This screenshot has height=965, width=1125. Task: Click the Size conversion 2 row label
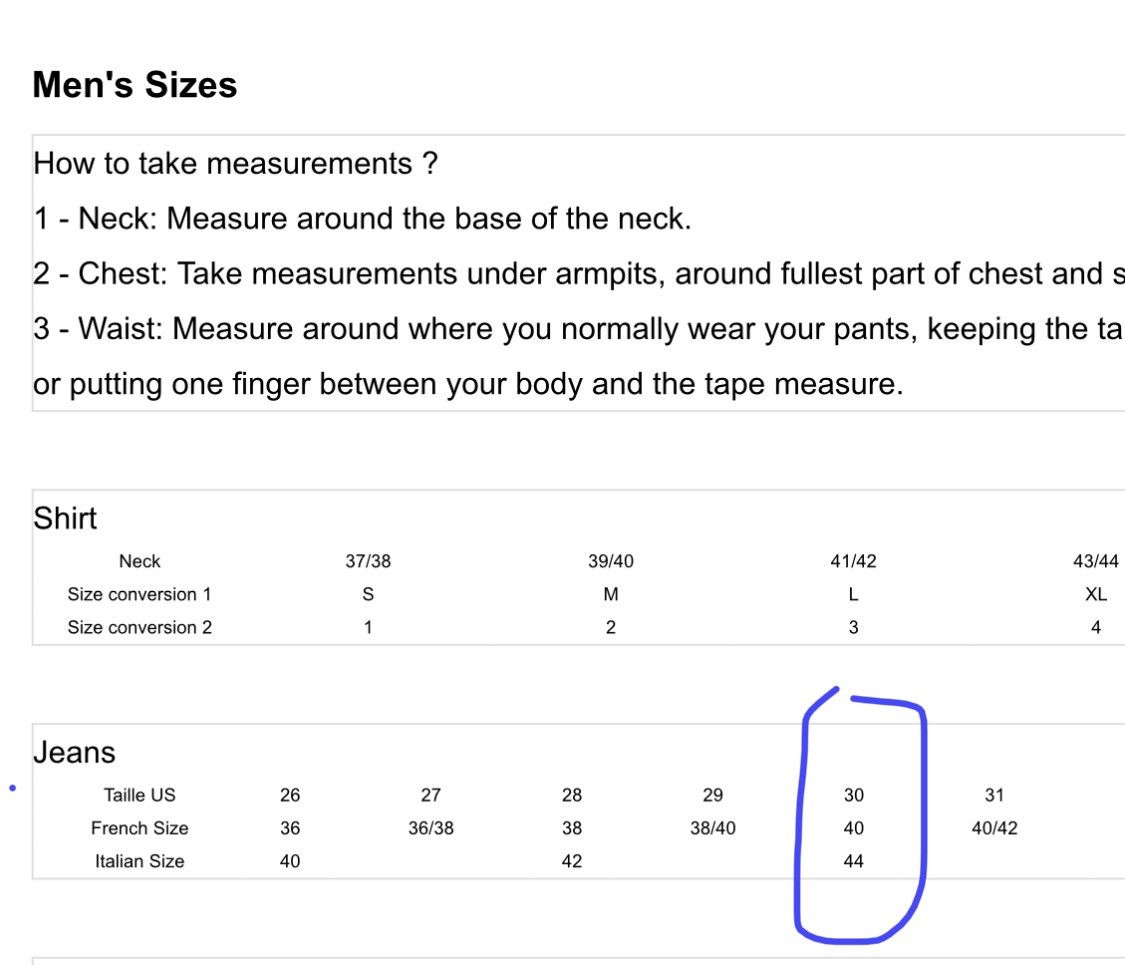140,627
